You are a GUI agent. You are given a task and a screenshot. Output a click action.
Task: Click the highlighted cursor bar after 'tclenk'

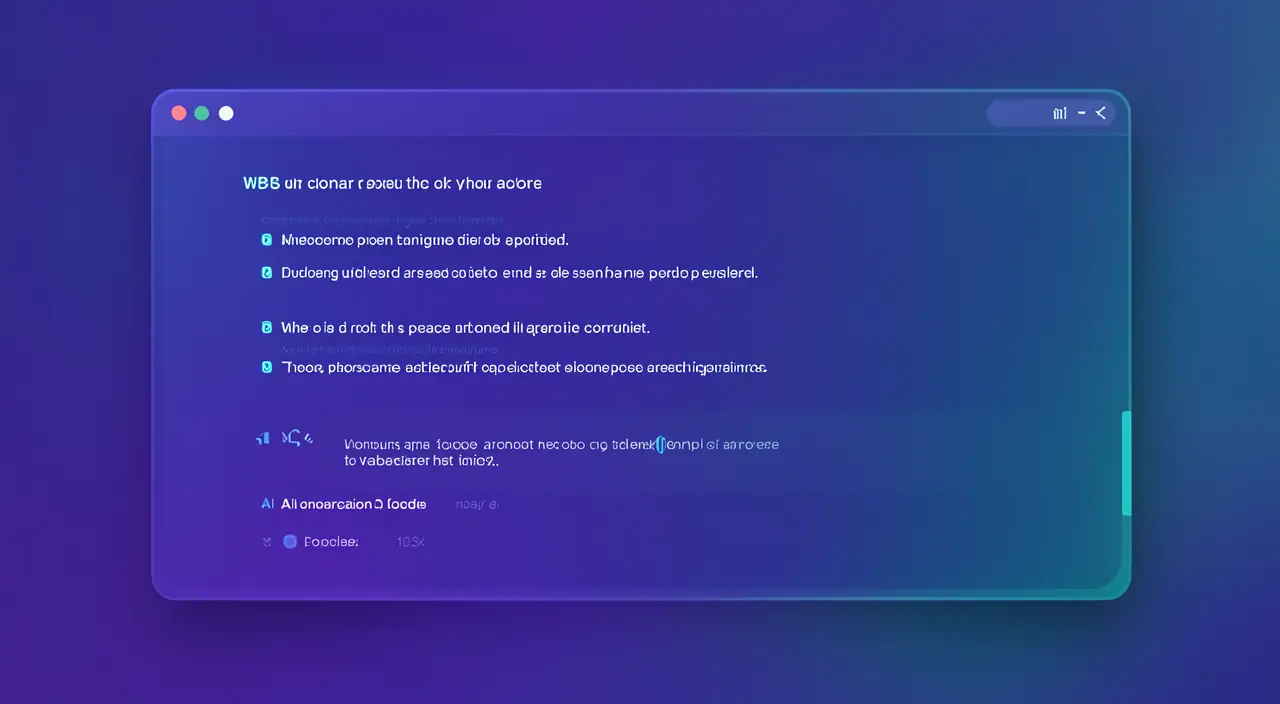click(x=659, y=444)
